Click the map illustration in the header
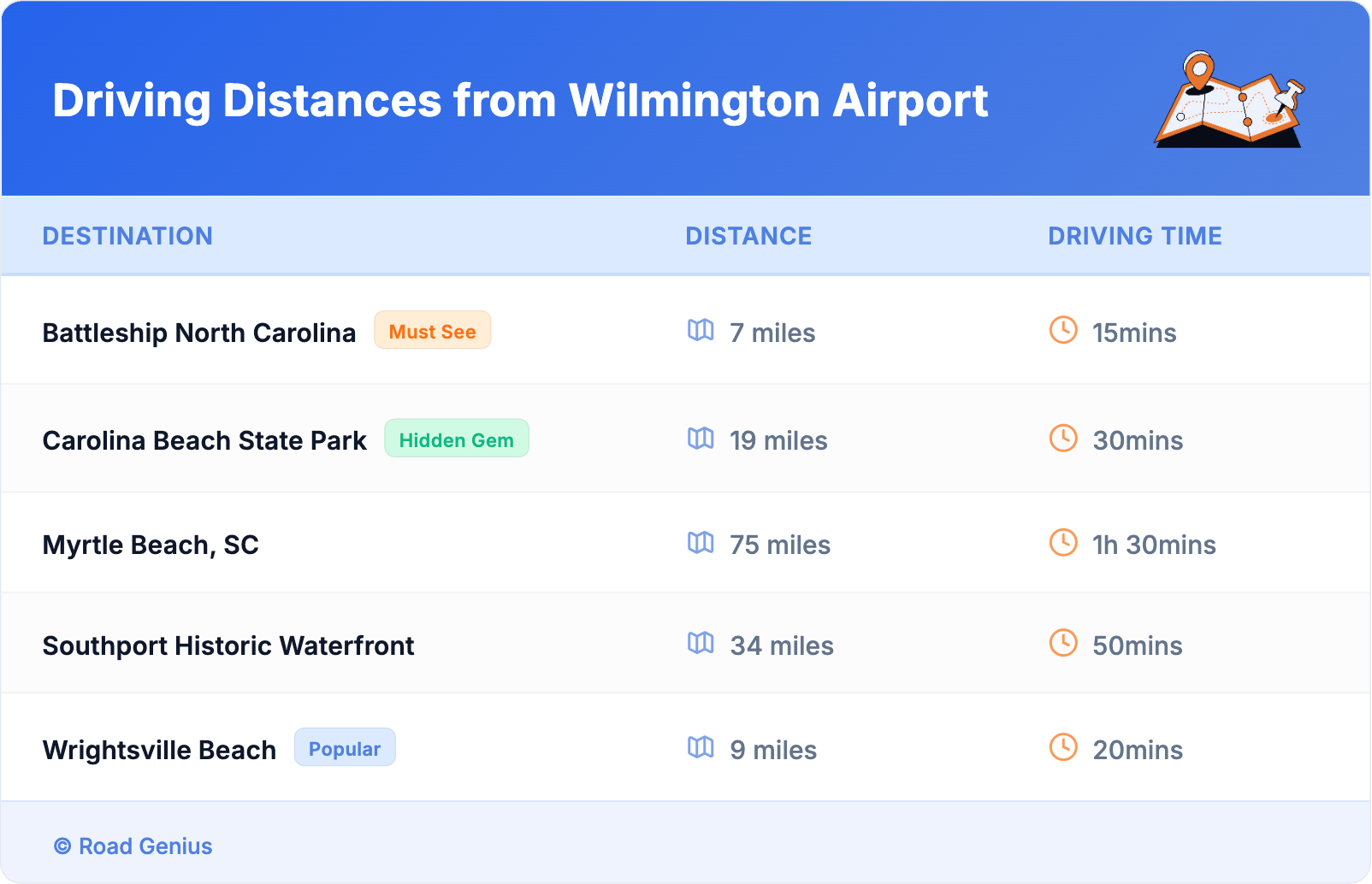The image size is (1372, 884). pos(1229,100)
